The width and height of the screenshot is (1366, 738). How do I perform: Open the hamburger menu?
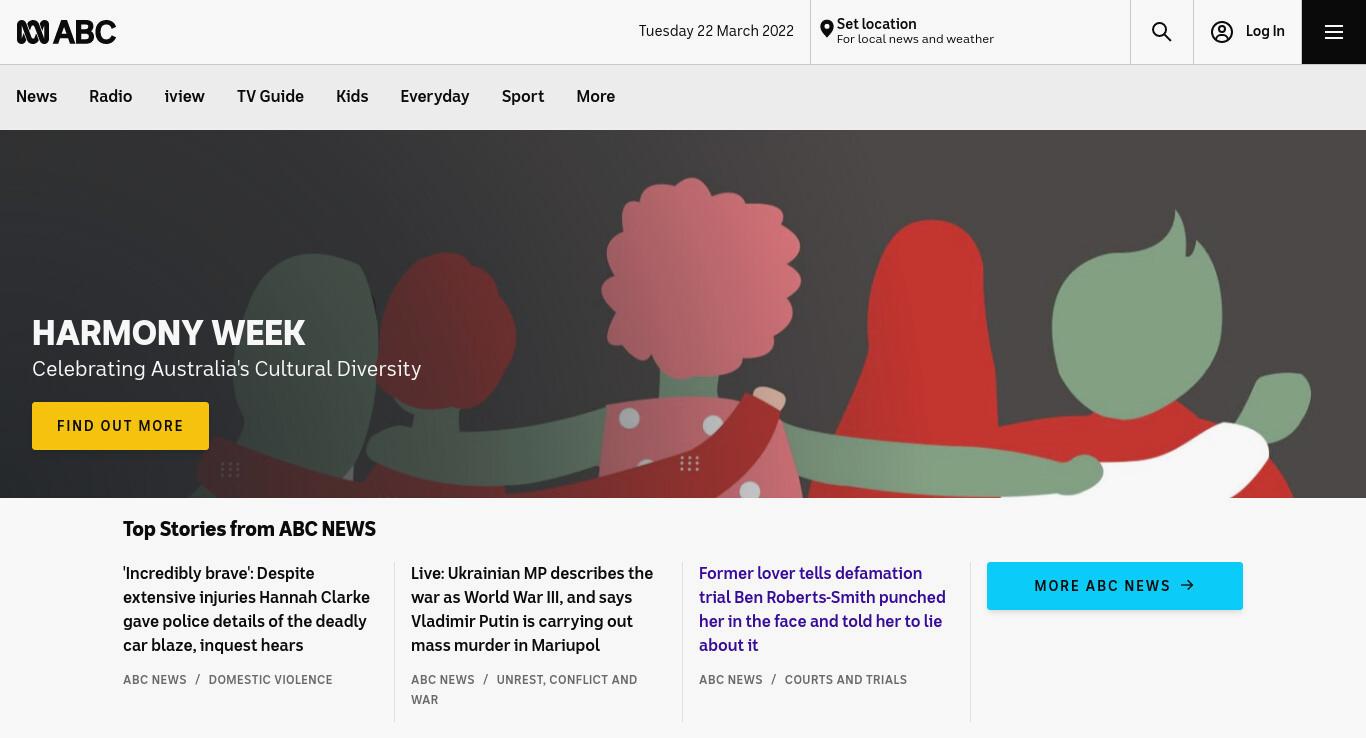[x=1333, y=32]
